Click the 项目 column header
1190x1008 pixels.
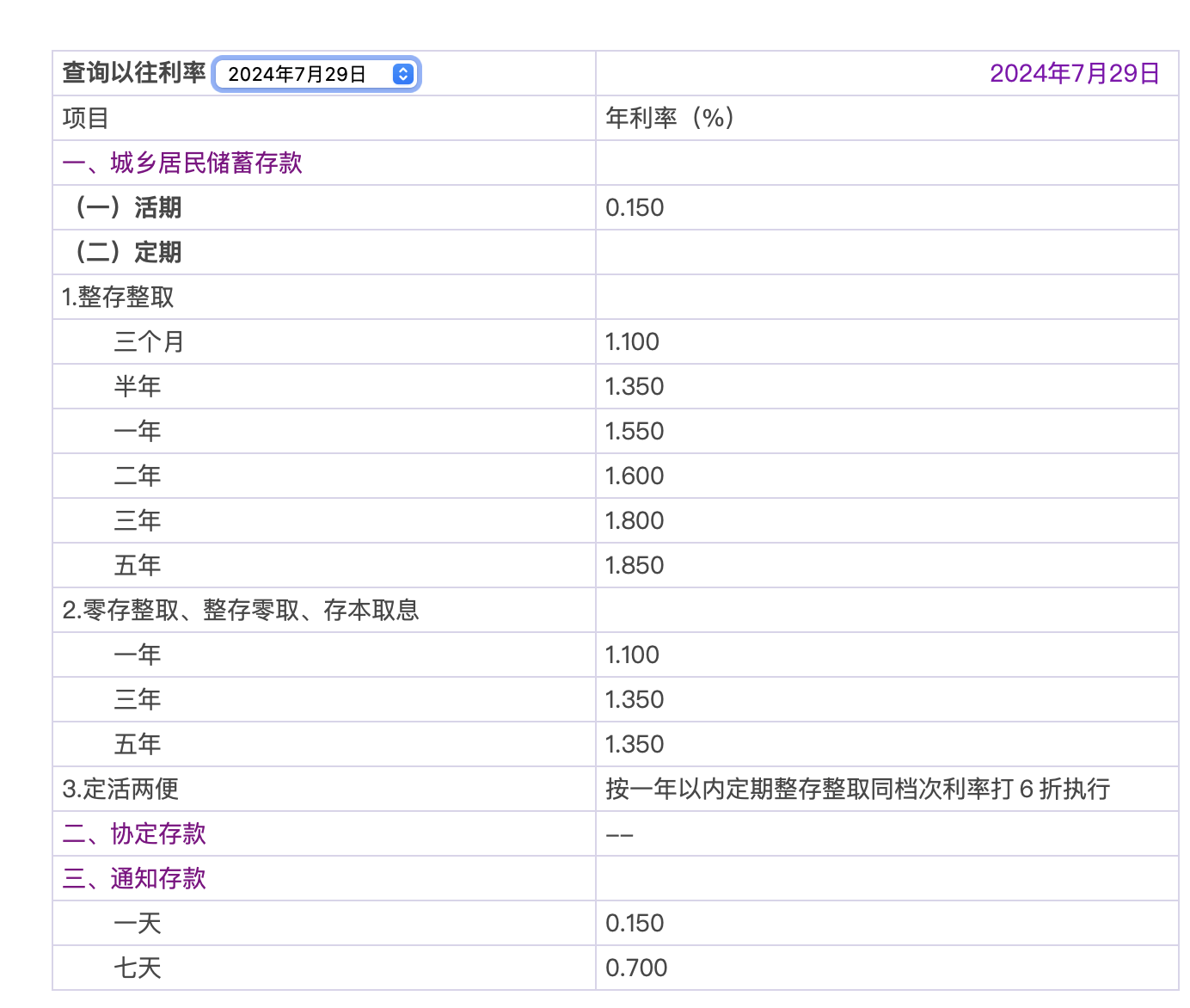point(85,118)
